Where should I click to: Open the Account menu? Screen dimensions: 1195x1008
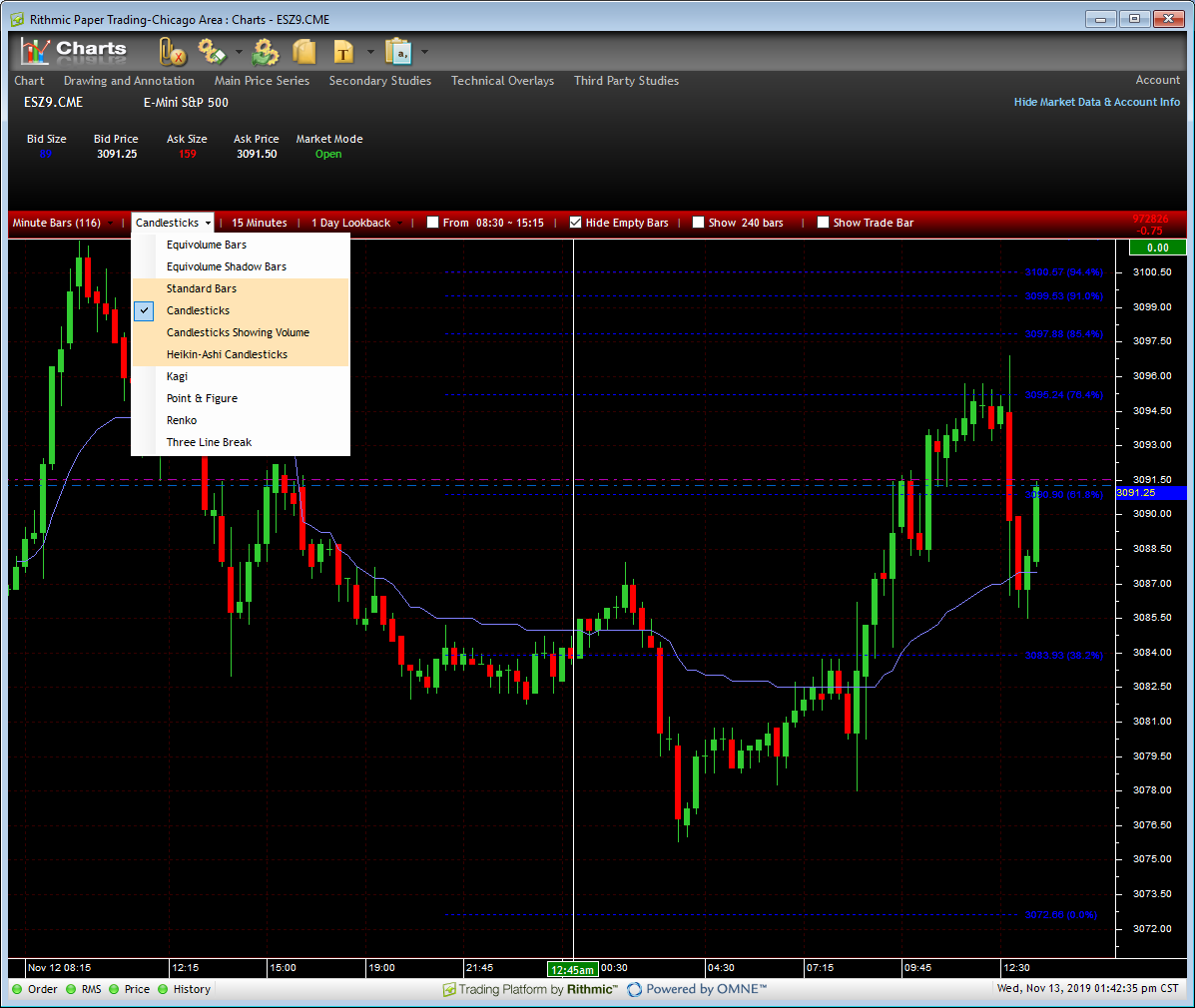tap(1157, 80)
